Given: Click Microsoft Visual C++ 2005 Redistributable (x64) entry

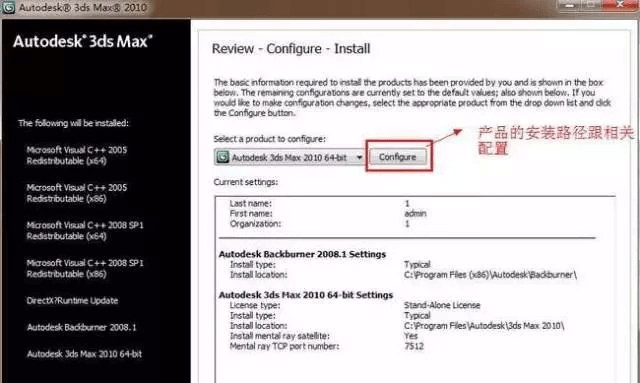Looking at the screenshot, I should tap(77, 155).
